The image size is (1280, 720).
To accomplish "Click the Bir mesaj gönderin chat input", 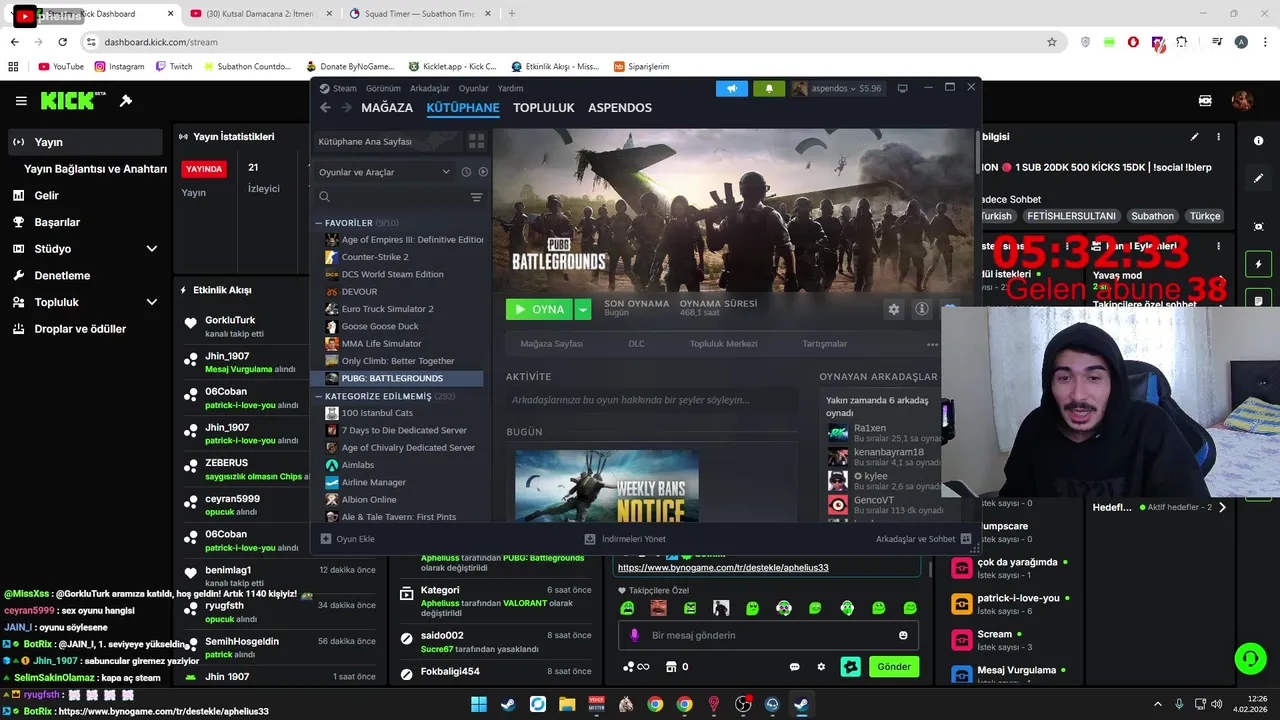I will [768, 635].
